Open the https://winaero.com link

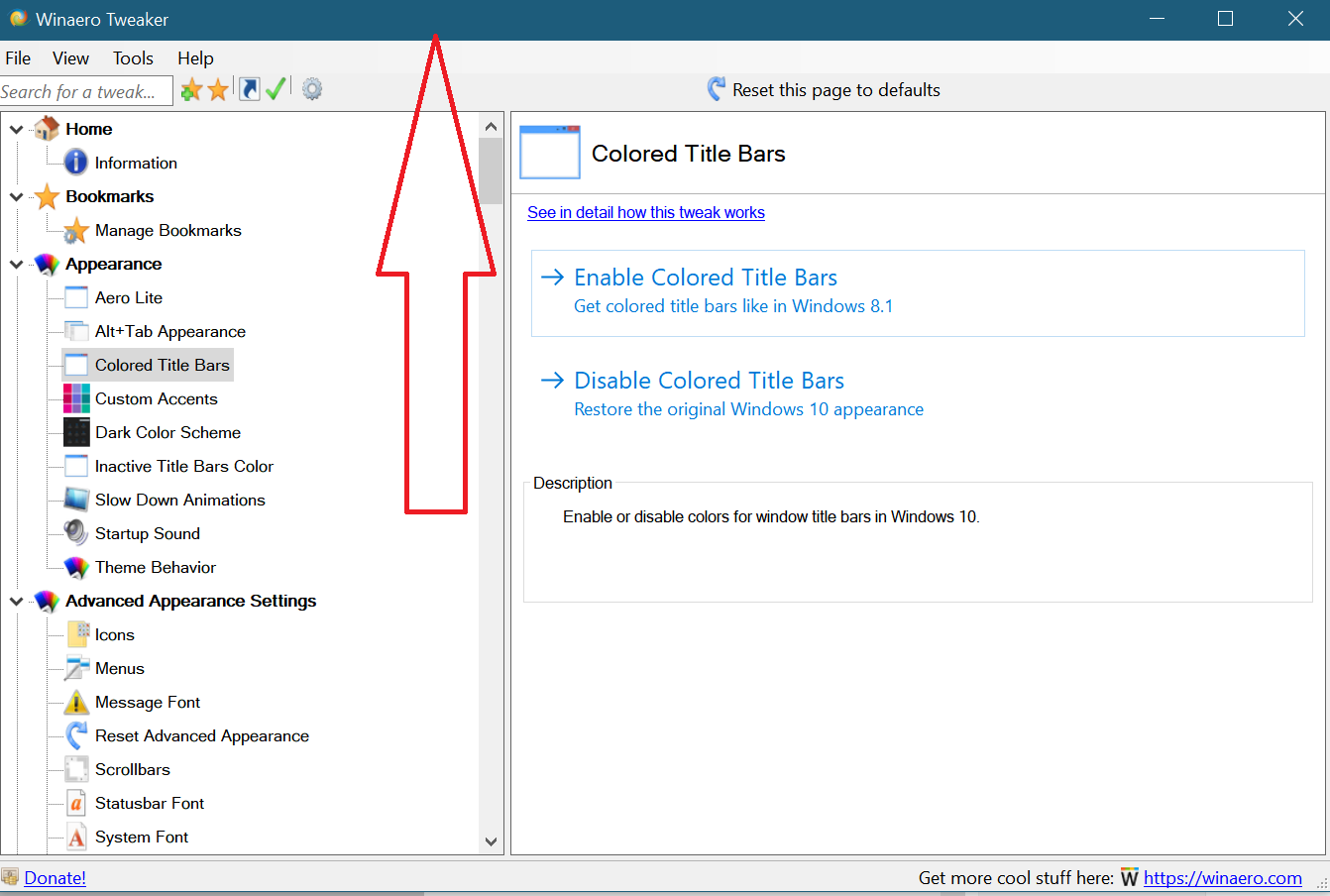pos(1223,878)
